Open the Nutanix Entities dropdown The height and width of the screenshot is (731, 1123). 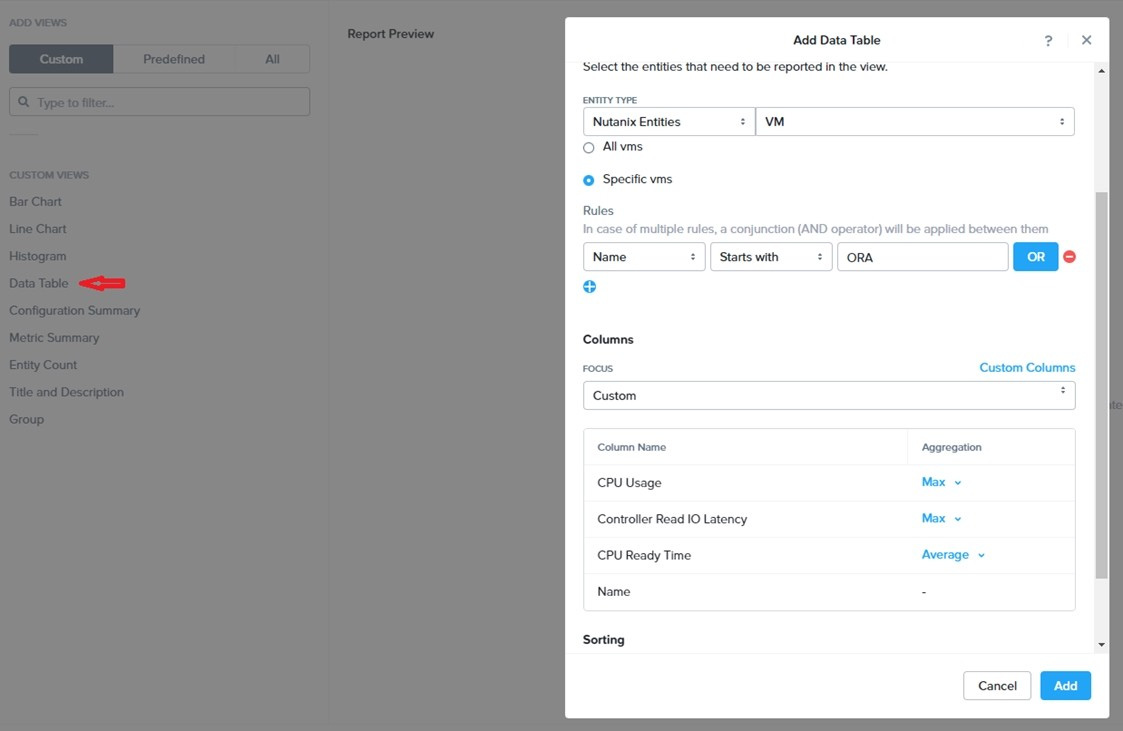point(668,122)
